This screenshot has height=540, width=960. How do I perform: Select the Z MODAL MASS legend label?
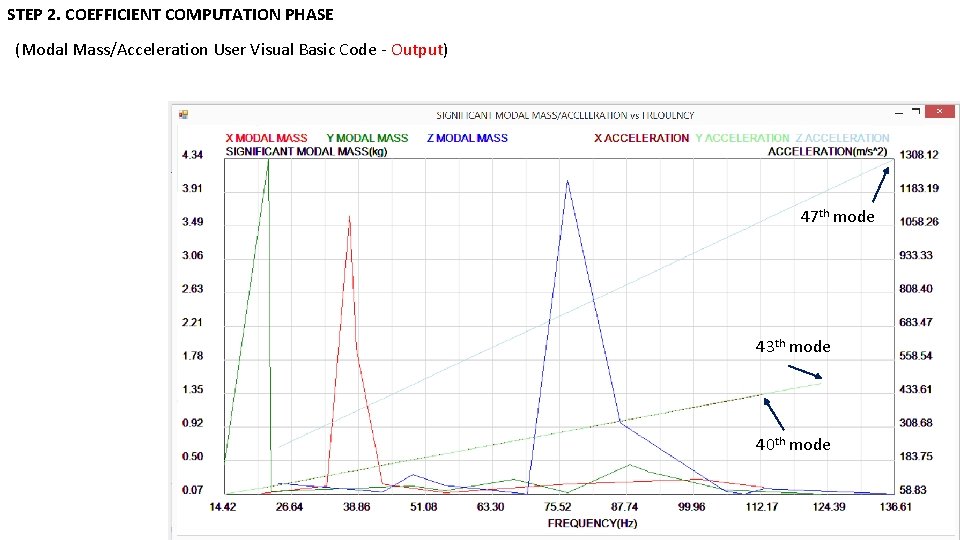(467, 138)
